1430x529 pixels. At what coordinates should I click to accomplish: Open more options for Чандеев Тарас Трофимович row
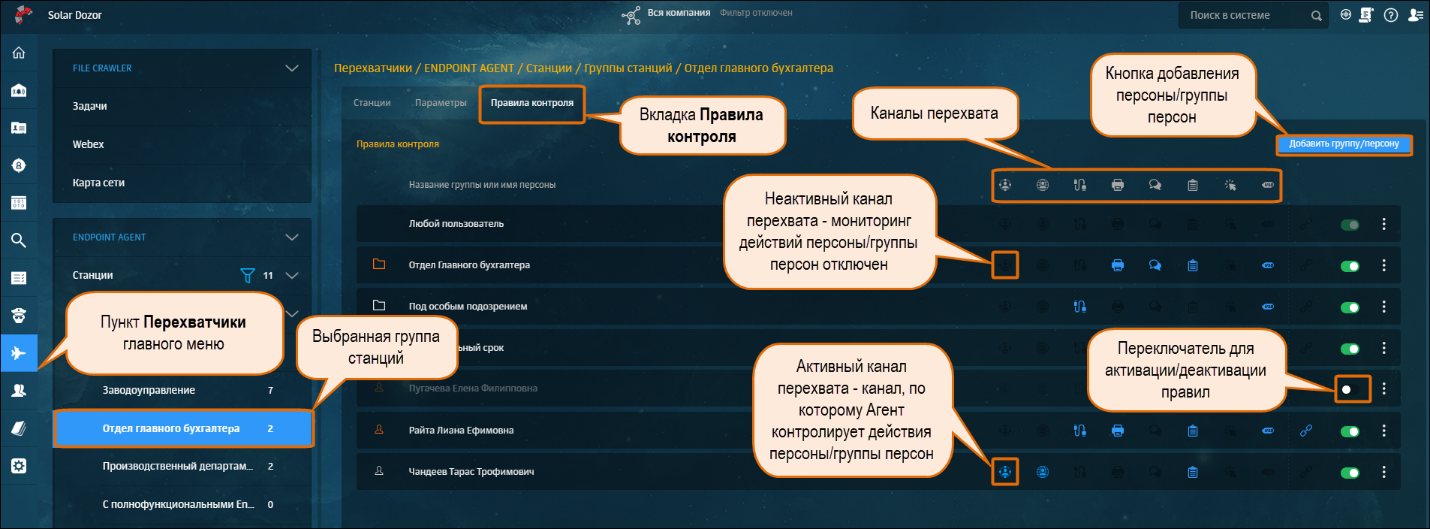click(x=1384, y=471)
